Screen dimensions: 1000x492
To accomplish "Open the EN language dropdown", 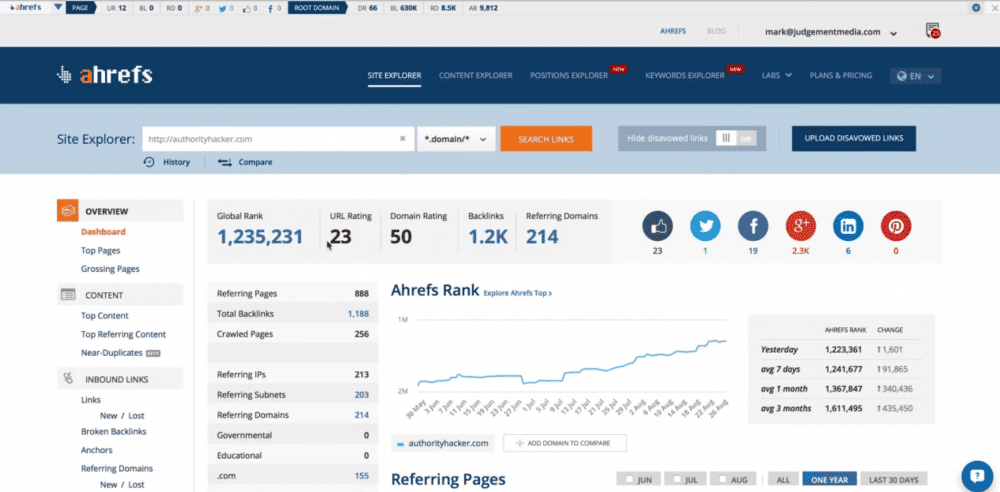I will coord(916,76).
